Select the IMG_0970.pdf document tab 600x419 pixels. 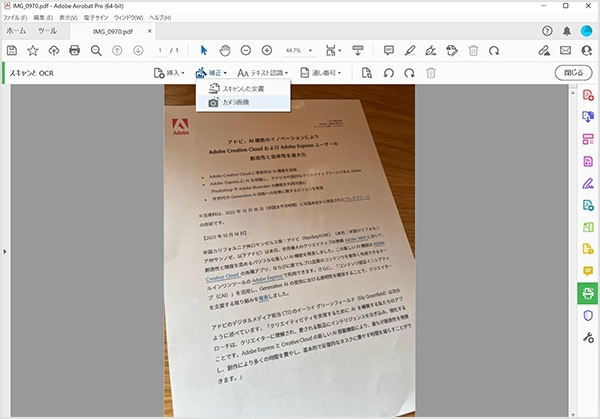(x=112, y=31)
